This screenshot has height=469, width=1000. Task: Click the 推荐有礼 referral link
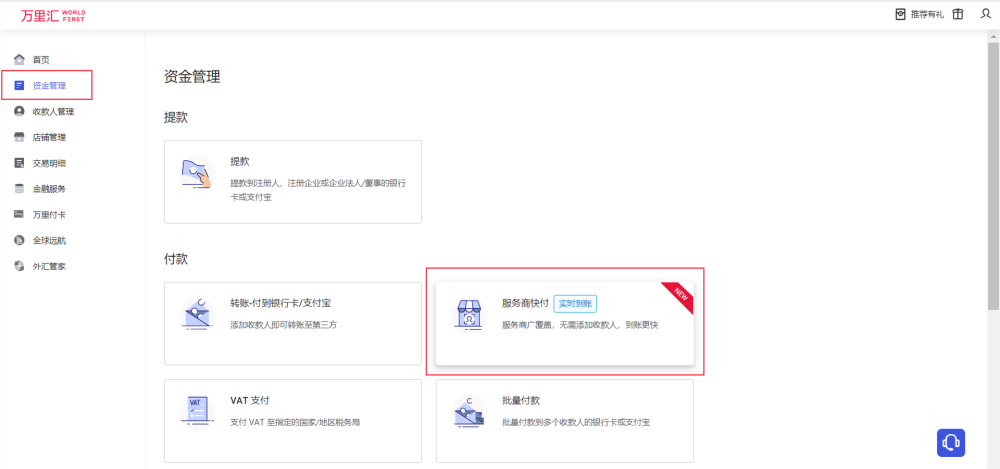pos(919,15)
